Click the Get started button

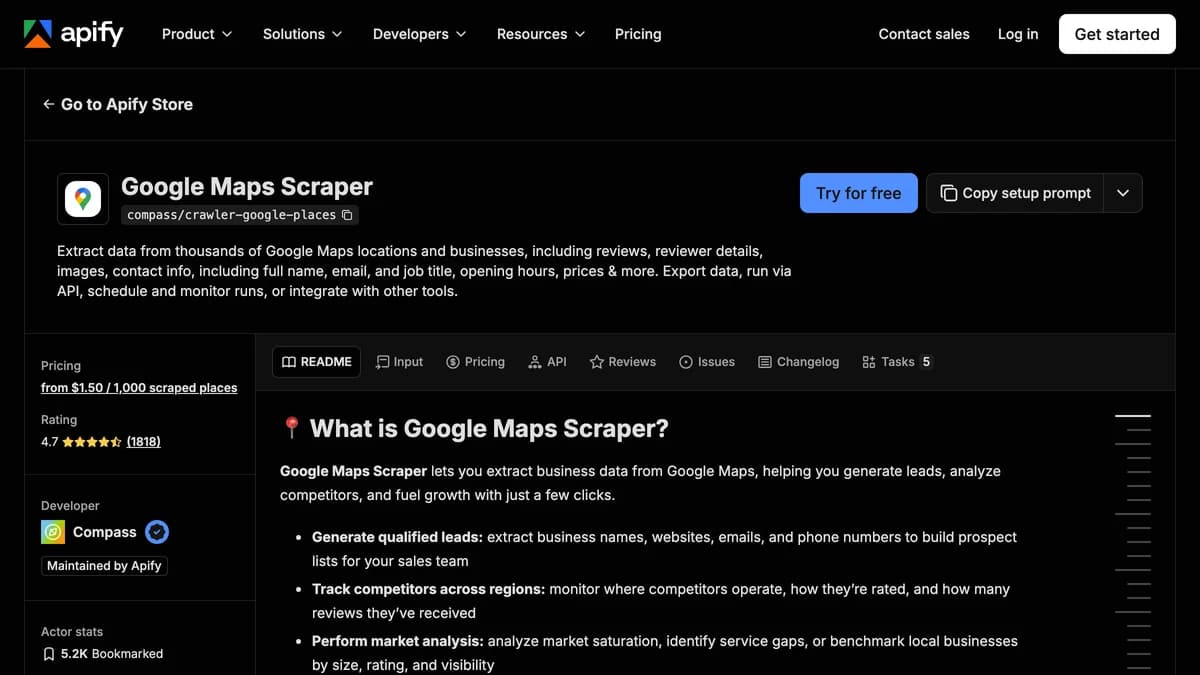click(x=1117, y=34)
